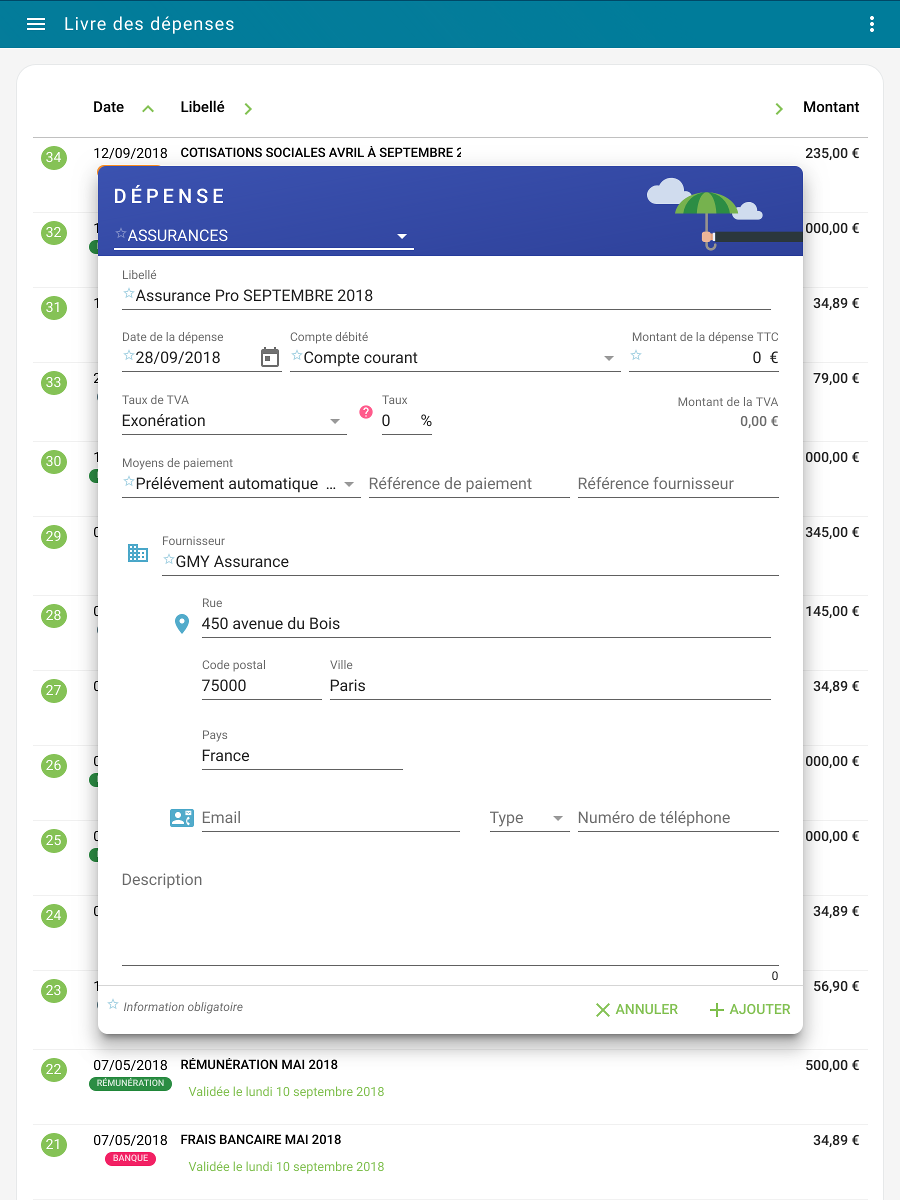Screen dimensions: 900x1200
Task: Click the address location pin icon
Action: click(182, 624)
